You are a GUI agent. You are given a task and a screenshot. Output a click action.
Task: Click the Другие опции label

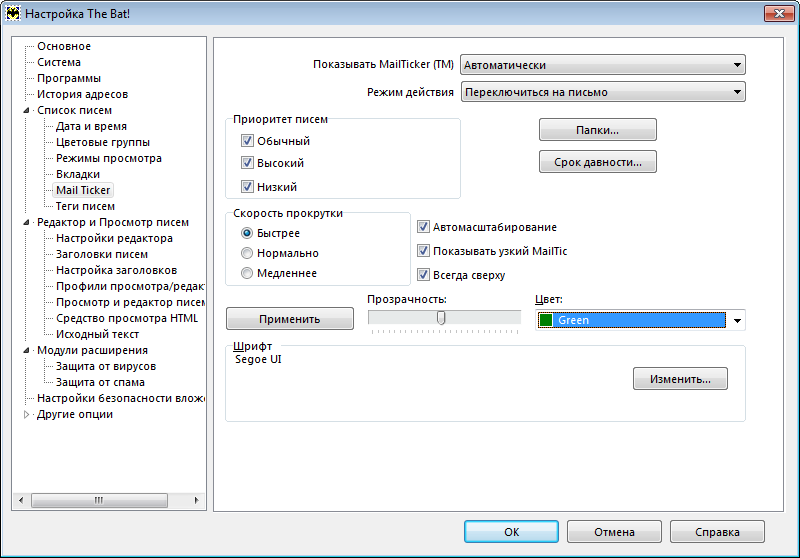pos(74,415)
